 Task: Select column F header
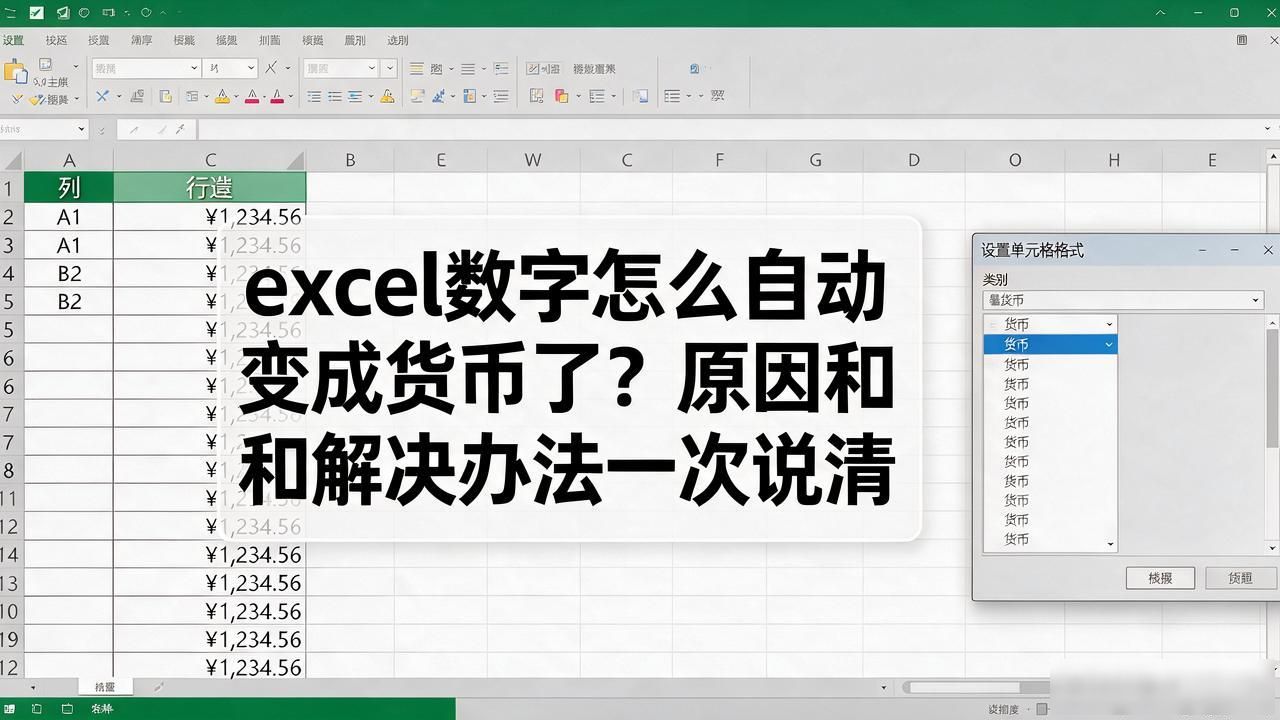pyautogui.click(x=719, y=160)
